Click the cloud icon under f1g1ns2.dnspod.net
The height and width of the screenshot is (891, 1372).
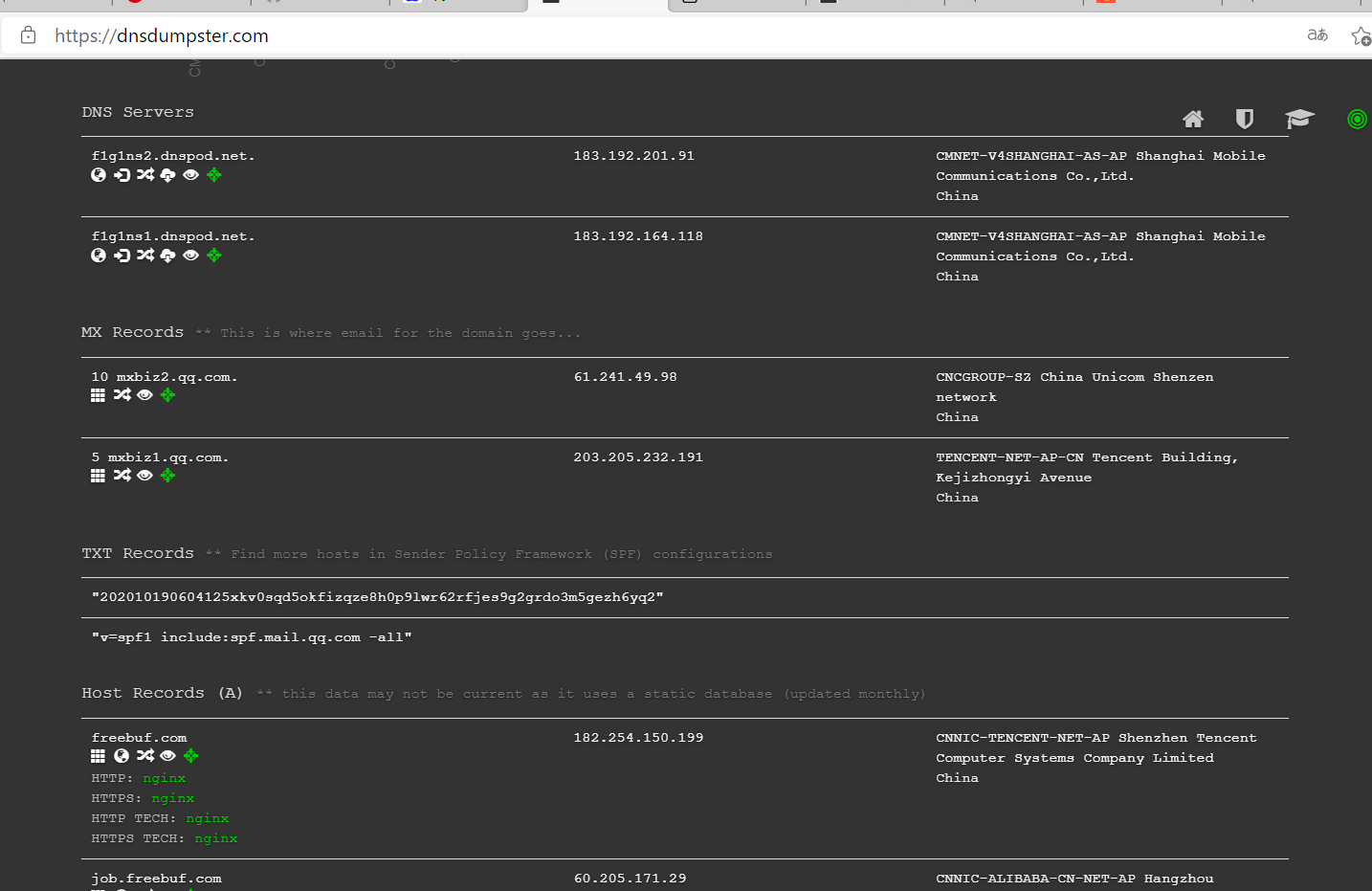pos(167,175)
